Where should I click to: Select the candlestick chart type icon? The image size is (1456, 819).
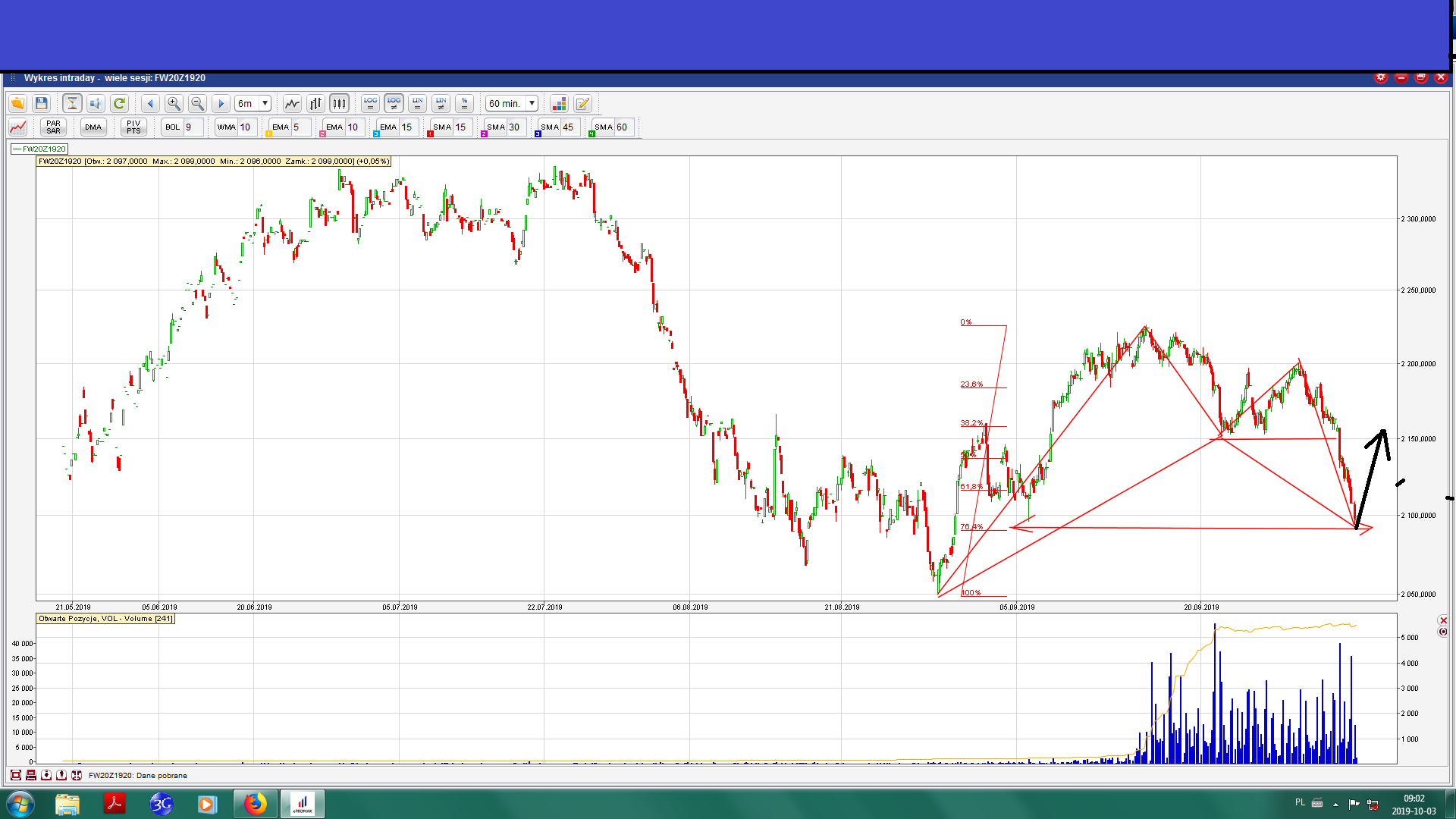(x=339, y=103)
